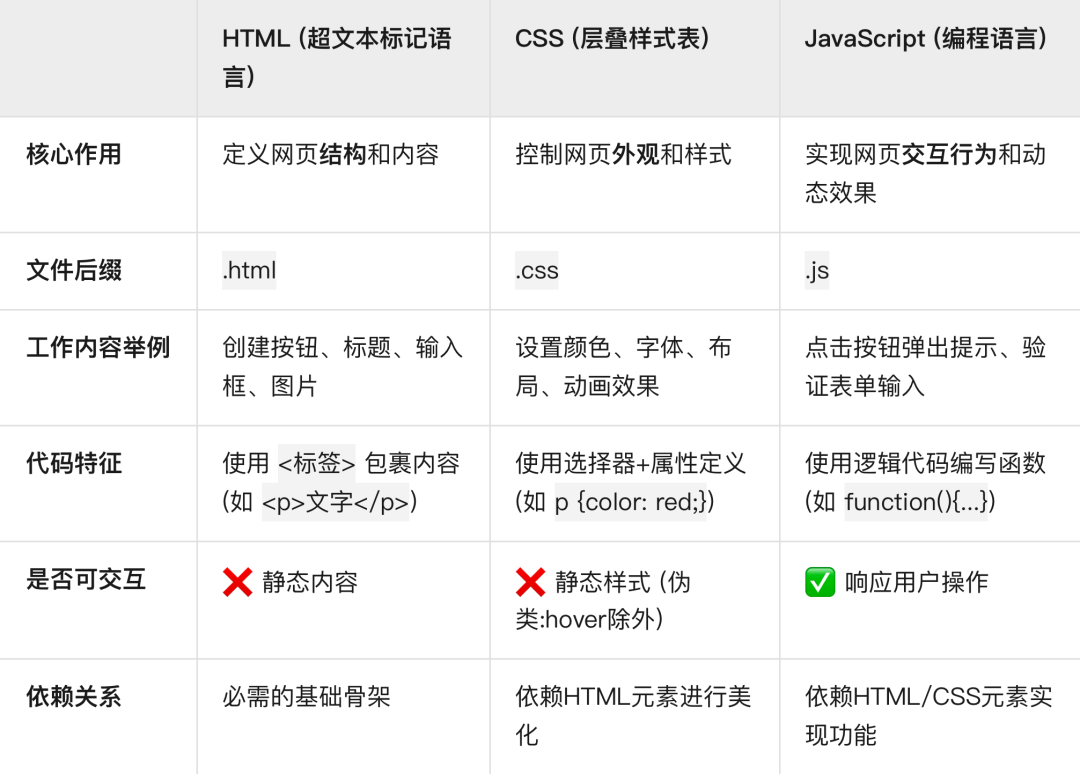Select the .css file suffix code
Screen dimensions: 1080x774
click(x=537, y=270)
